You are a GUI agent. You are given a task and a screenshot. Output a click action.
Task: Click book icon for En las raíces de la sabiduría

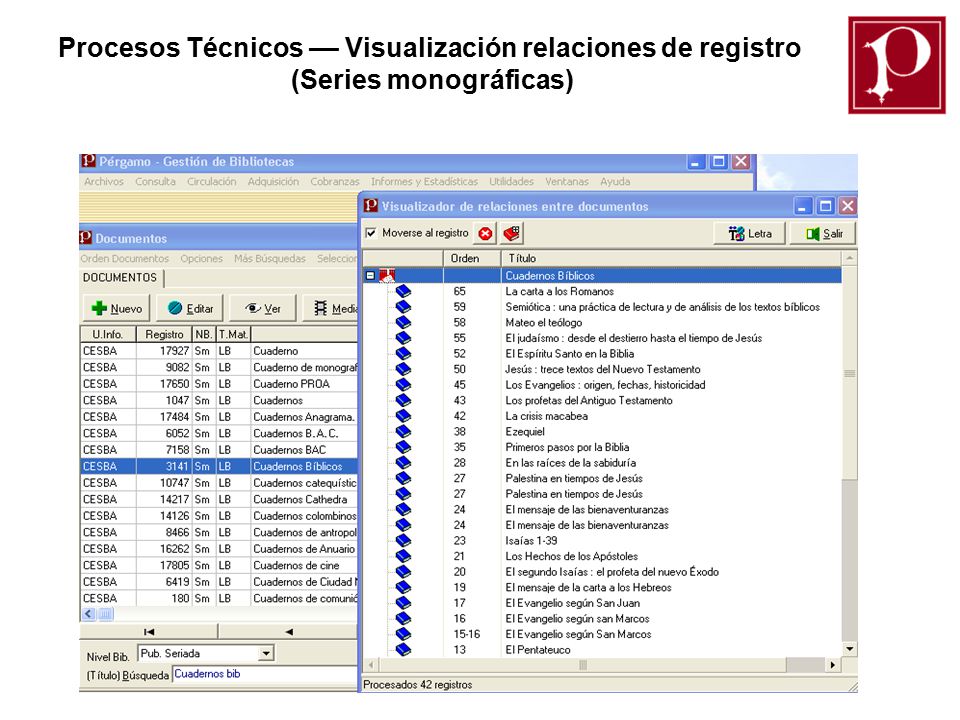coord(403,463)
